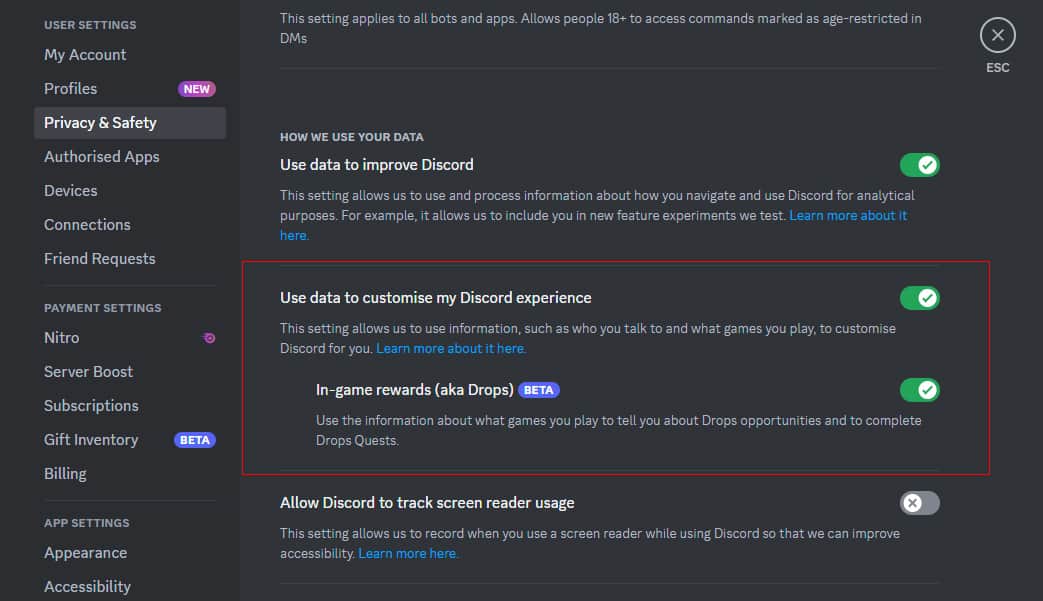1043x601 pixels.
Task: Go to Subscriptions page
Action: pos(91,406)
